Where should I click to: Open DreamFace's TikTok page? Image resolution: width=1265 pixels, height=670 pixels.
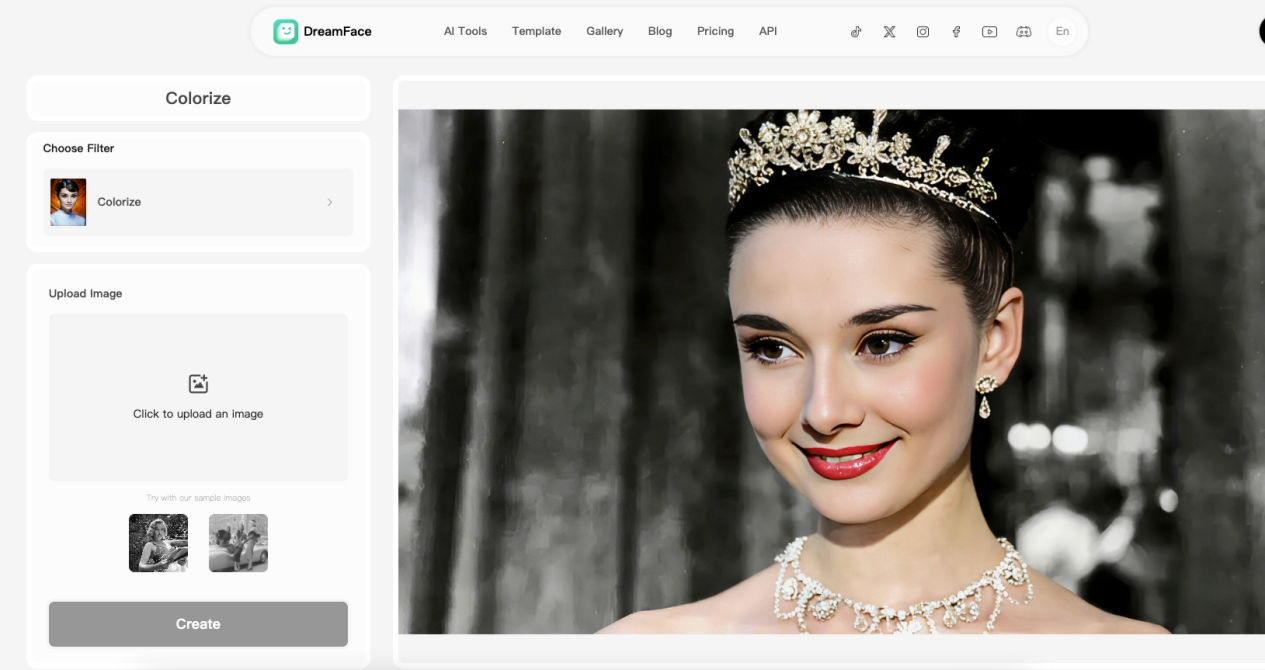tap(855, 31)
